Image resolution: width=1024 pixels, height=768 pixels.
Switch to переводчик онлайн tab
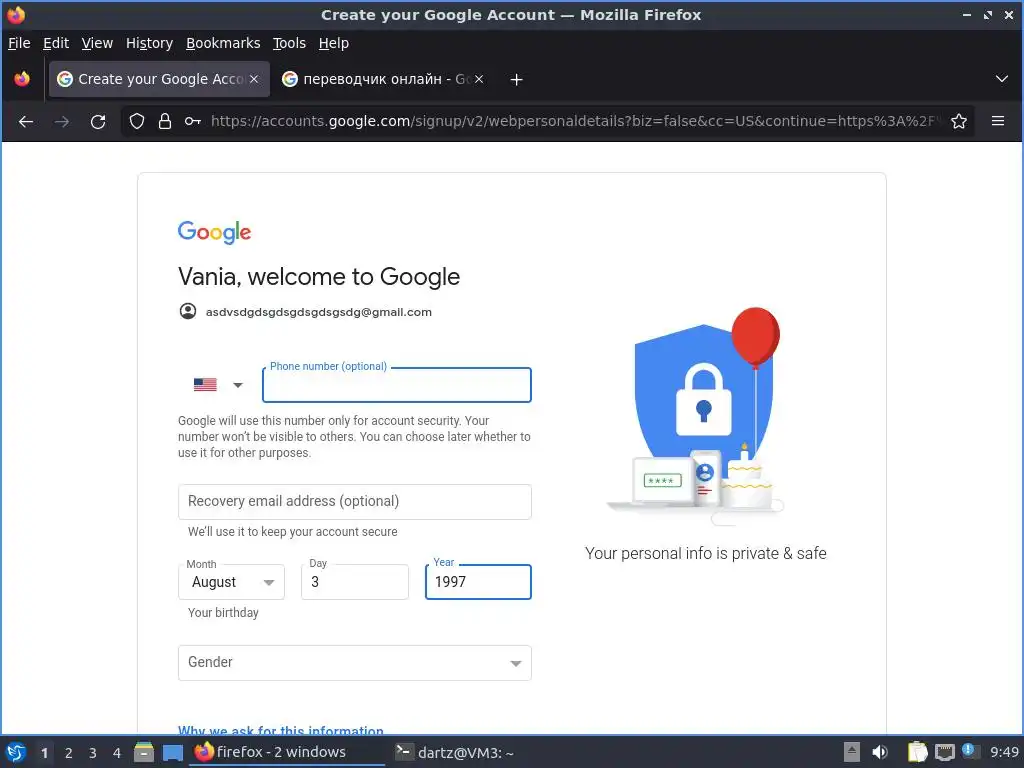382,79
